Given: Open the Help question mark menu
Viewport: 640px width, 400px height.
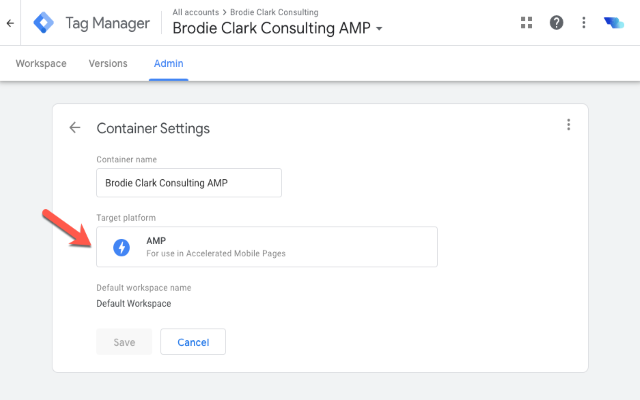Looking at the screenshot, I should tap(556, 22).
